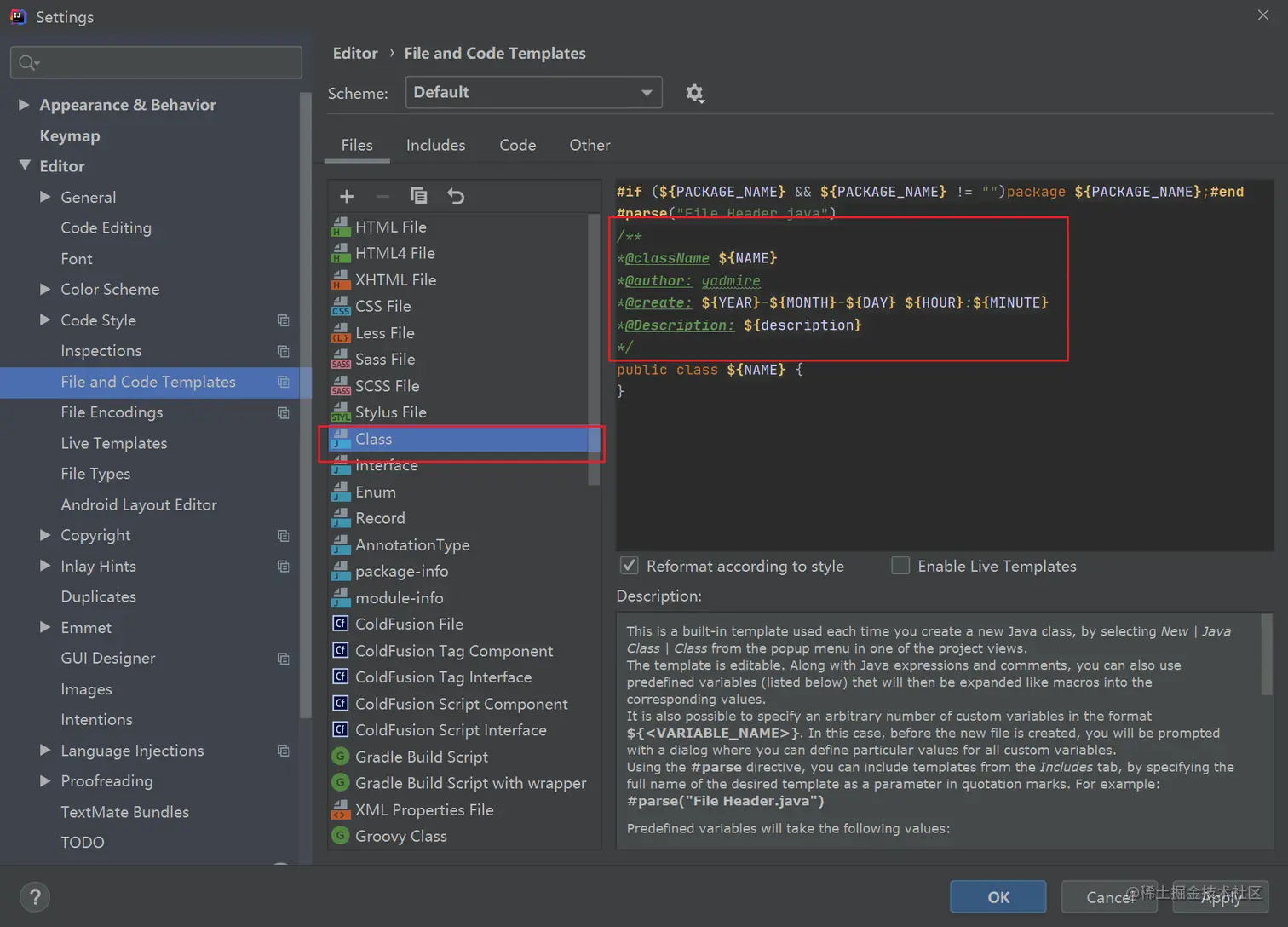
Task: Expand the Code Style node
Action: pos(45,320)
